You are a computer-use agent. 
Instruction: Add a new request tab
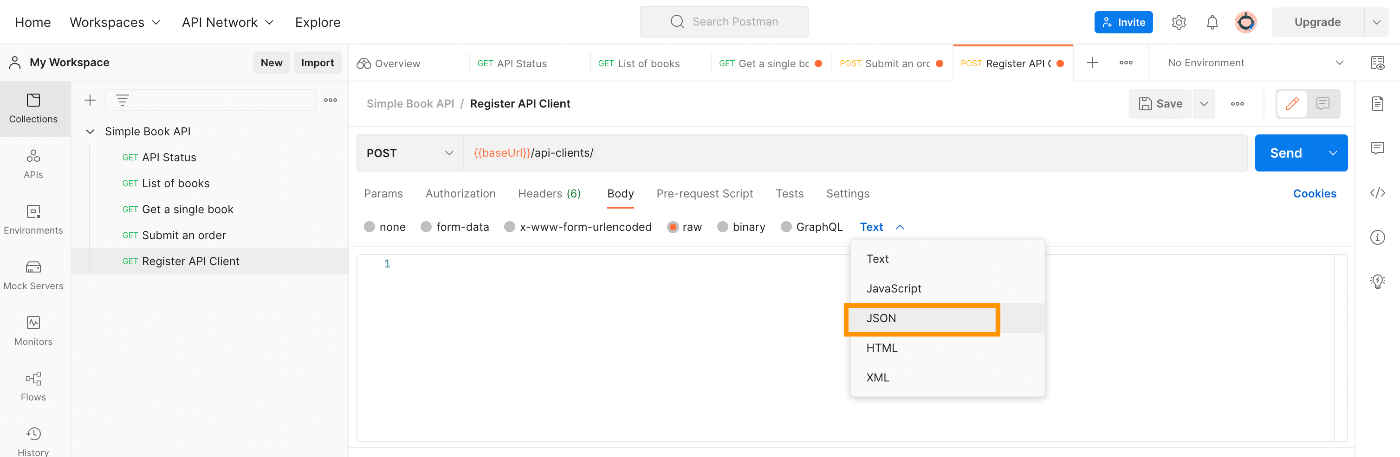pyautogui.click(x=1092, y=62)
